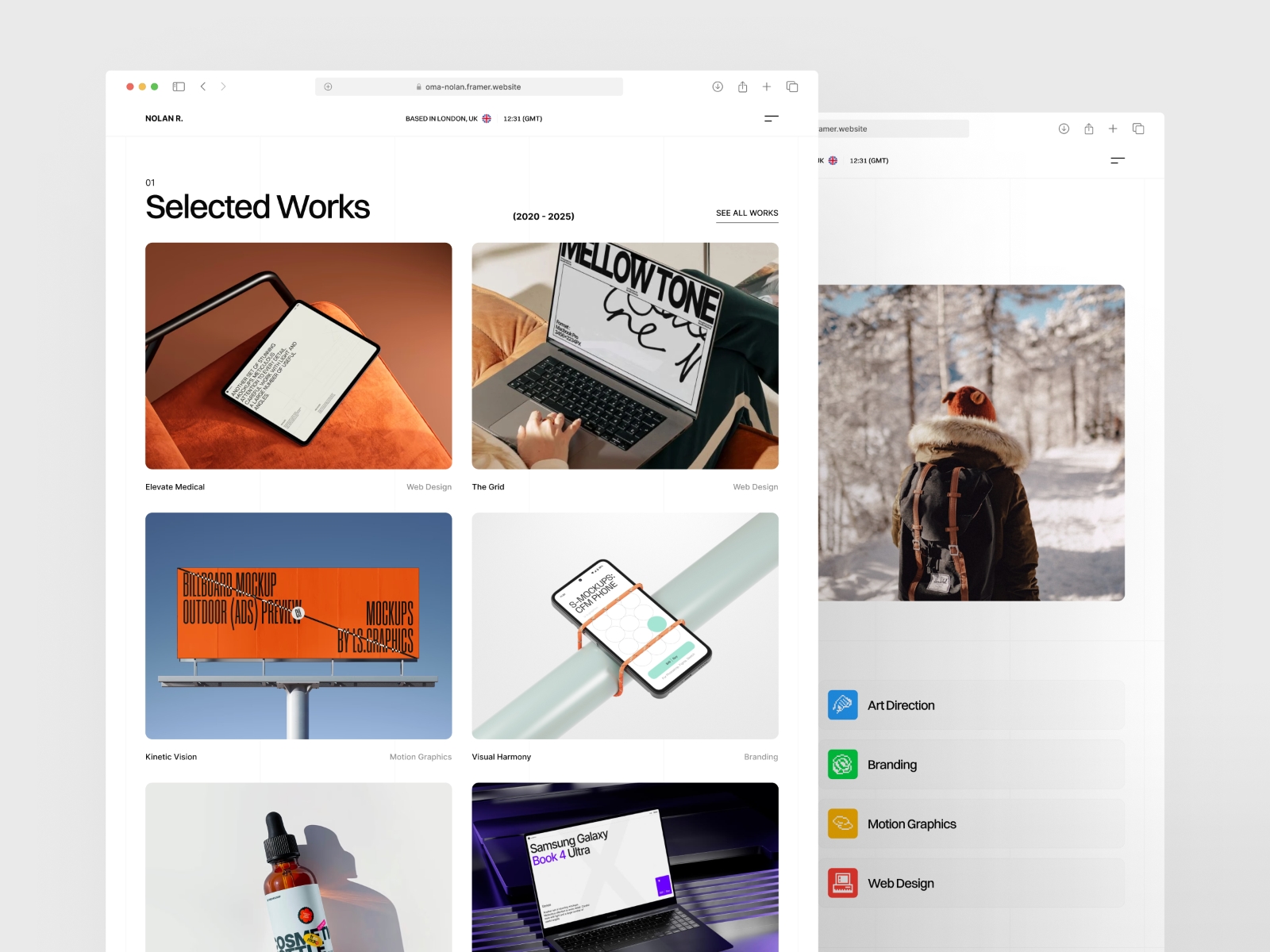Image resolution: width=1270 pixels, height=952 pixels.
Task: Click the NOLAN R. logo text
Action: click(164, 119)
